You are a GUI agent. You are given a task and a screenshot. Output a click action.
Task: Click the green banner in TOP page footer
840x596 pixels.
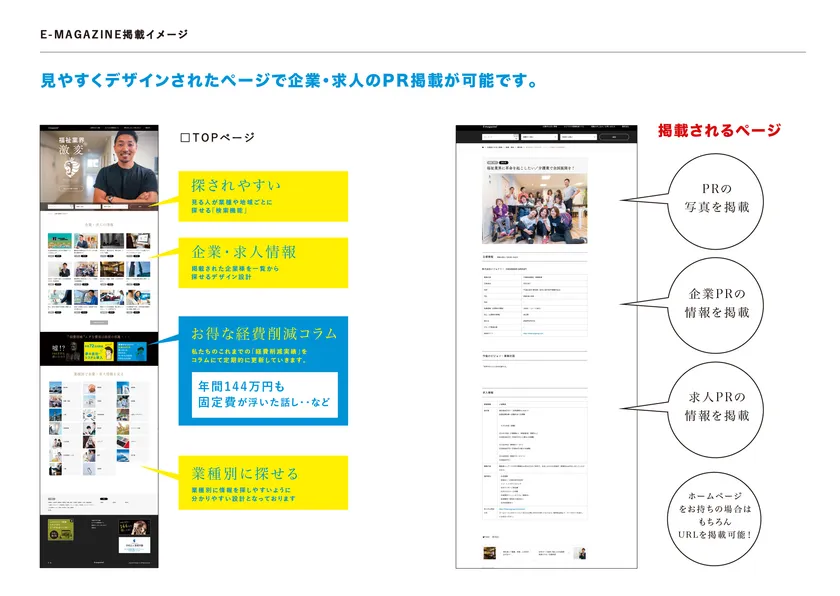click(x=61, y=529)
